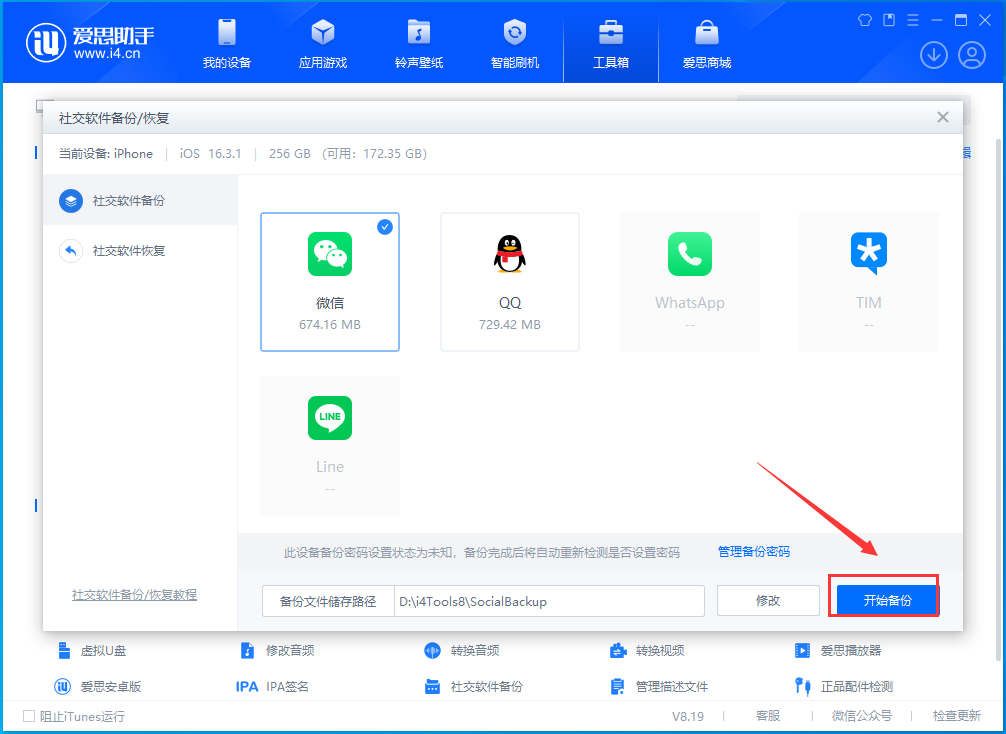
Task: Switch to the 社交软件恢复 restore tab
Action: coord(129,250)
